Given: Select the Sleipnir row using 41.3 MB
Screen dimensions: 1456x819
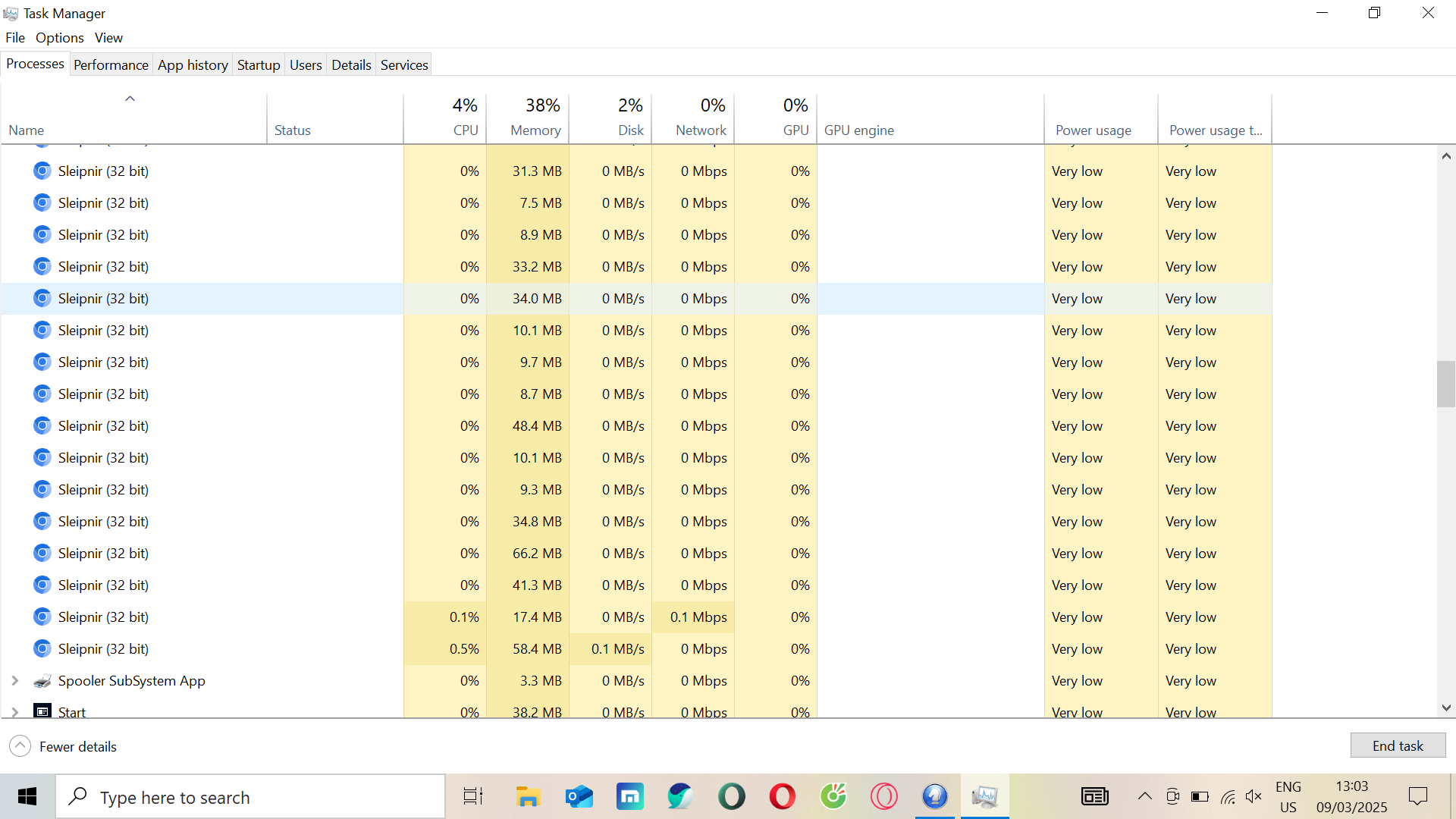Looking at the screenshot, I should tap(636, 585).
